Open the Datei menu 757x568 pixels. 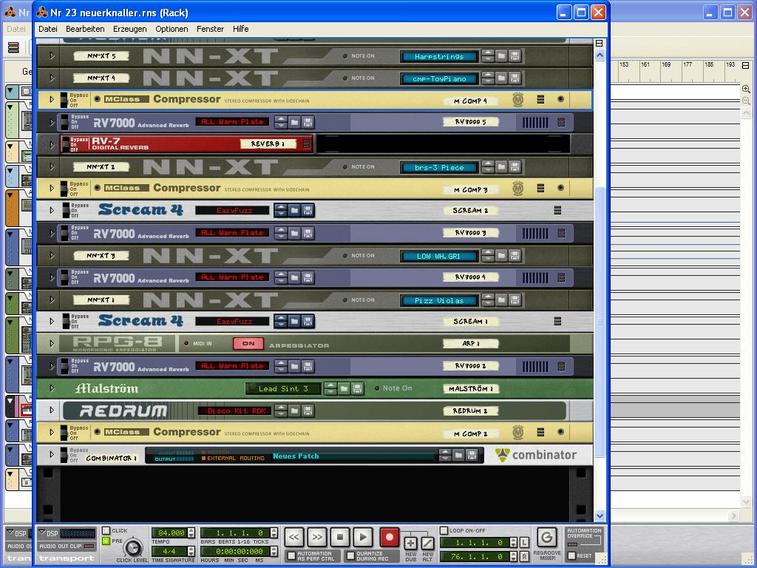coord(48,29)
